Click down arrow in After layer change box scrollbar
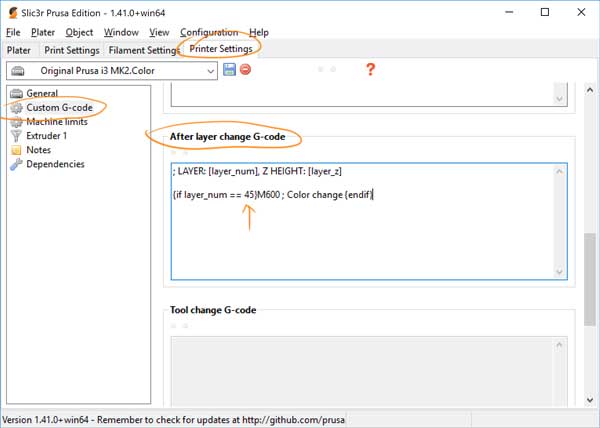The height and width of the screenshot is (428, 600). click(559, 272)
